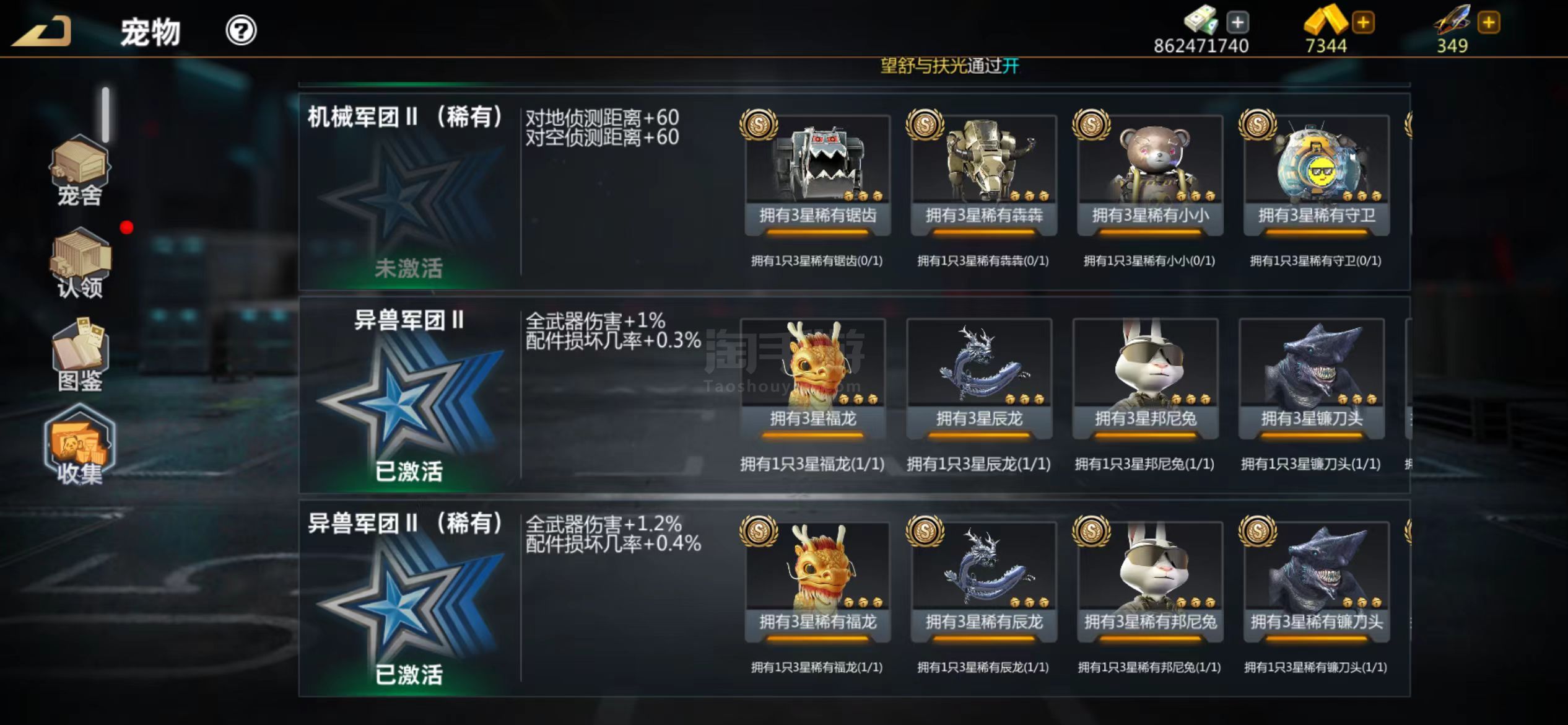The image size is (1568, 725).
Task: Add rocket currency with the plus icon
Action: [x=1489, y=23]
